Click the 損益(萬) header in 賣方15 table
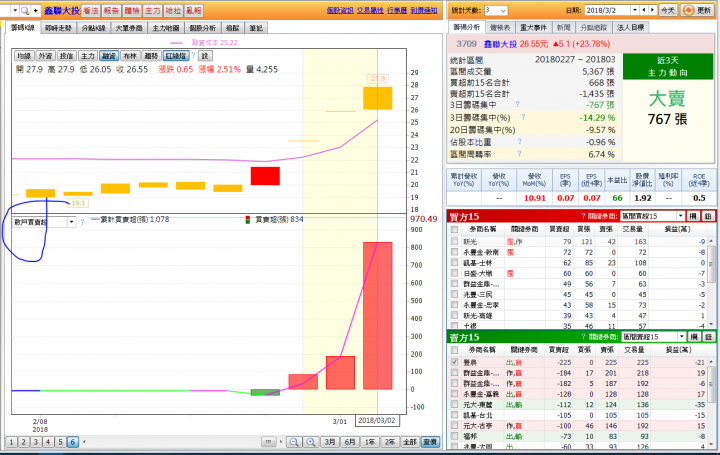This screenshot has width=720, height=455. (x=678, y=350)
